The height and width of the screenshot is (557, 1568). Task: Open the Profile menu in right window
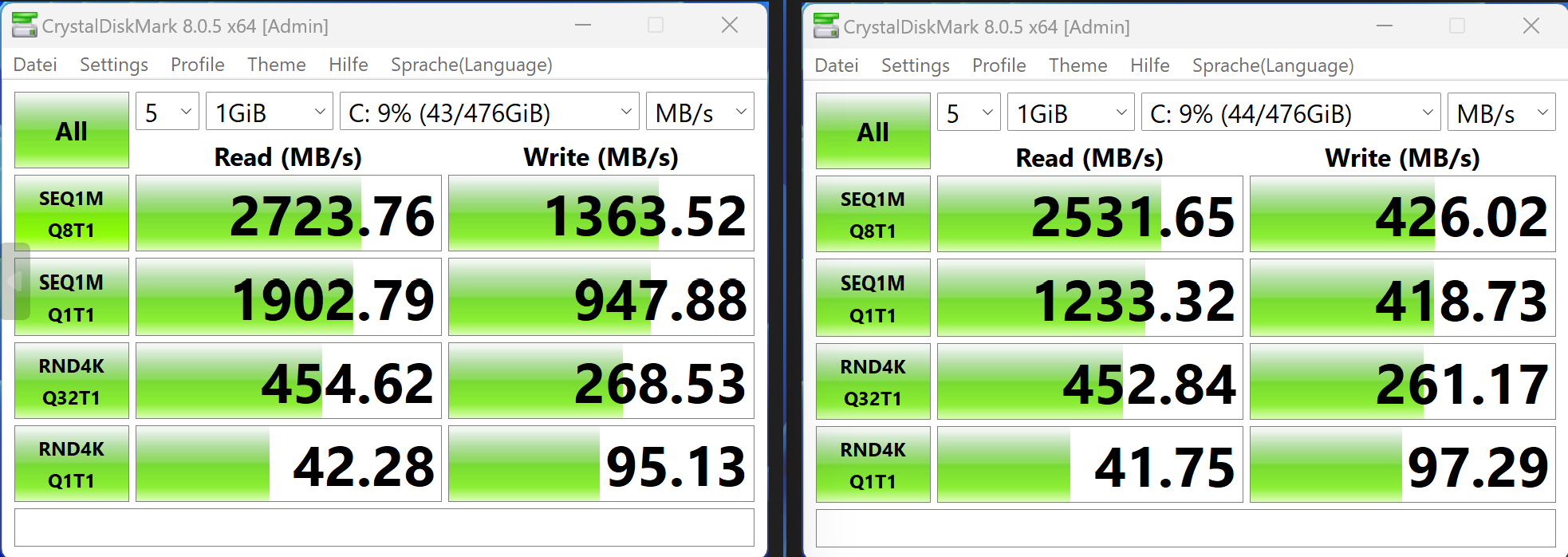999,65
